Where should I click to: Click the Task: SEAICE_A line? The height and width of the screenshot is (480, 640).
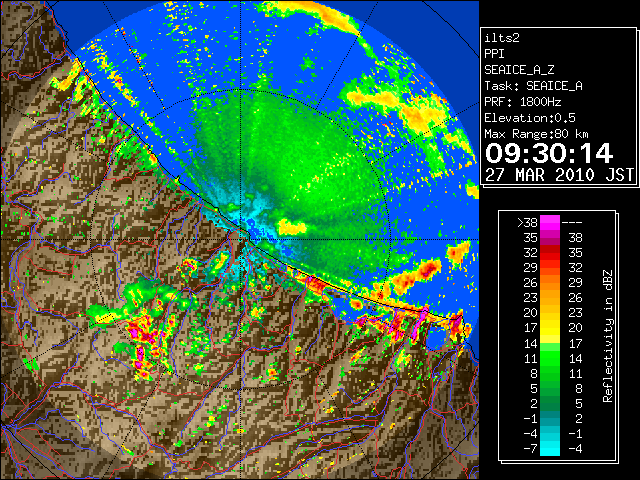[x=533, y=86]
